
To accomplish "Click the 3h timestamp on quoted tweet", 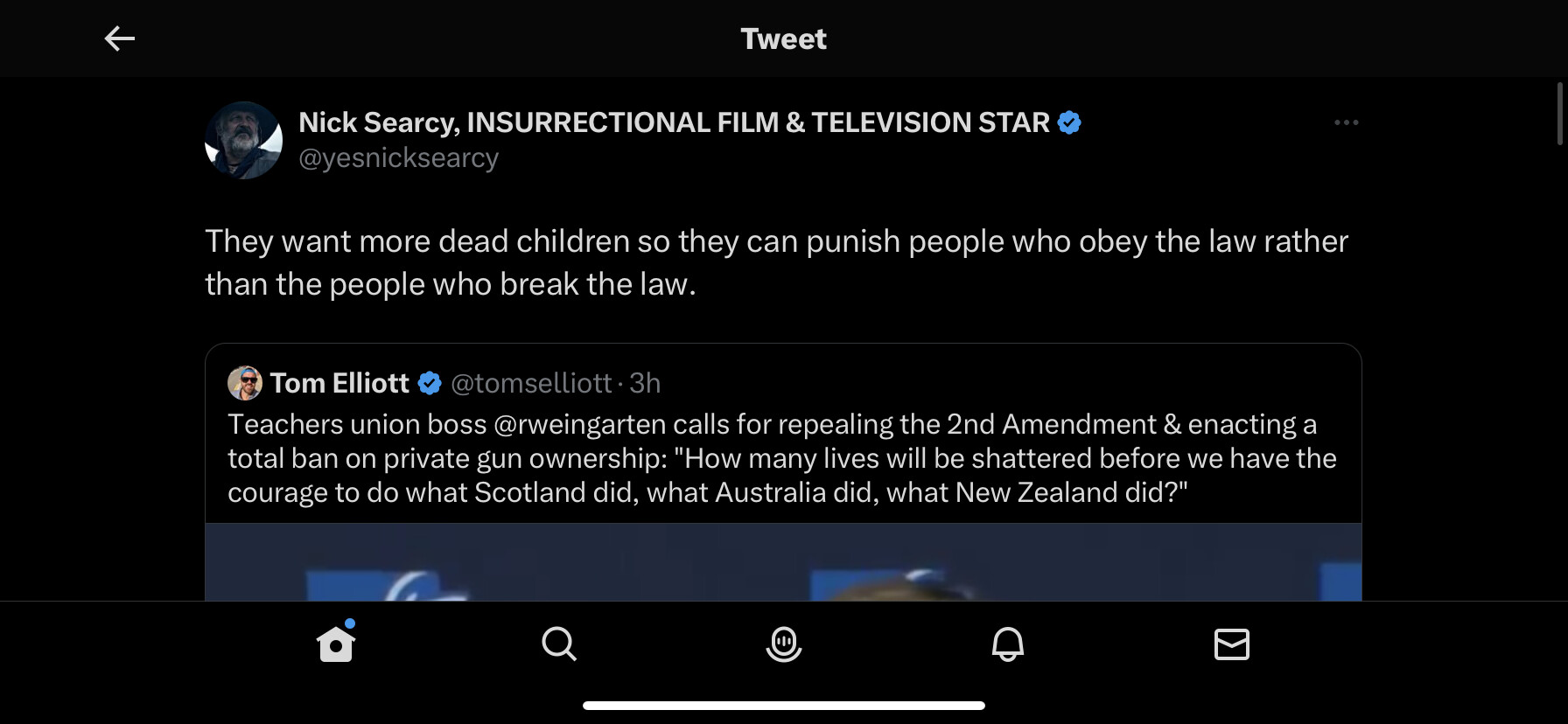I will tap(645, 383).
